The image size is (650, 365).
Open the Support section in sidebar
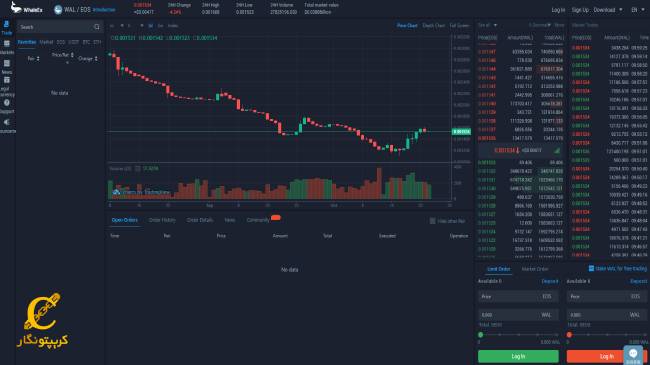7,106
